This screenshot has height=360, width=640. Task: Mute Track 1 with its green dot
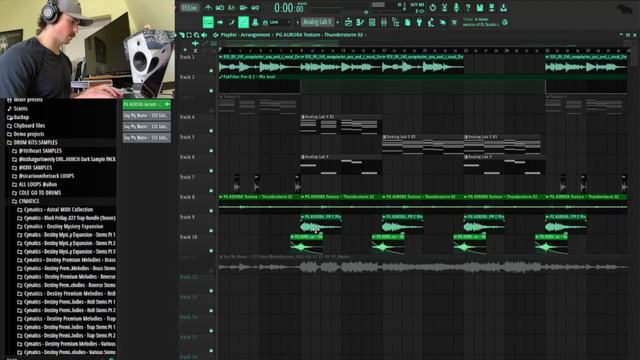click(211, 71)
